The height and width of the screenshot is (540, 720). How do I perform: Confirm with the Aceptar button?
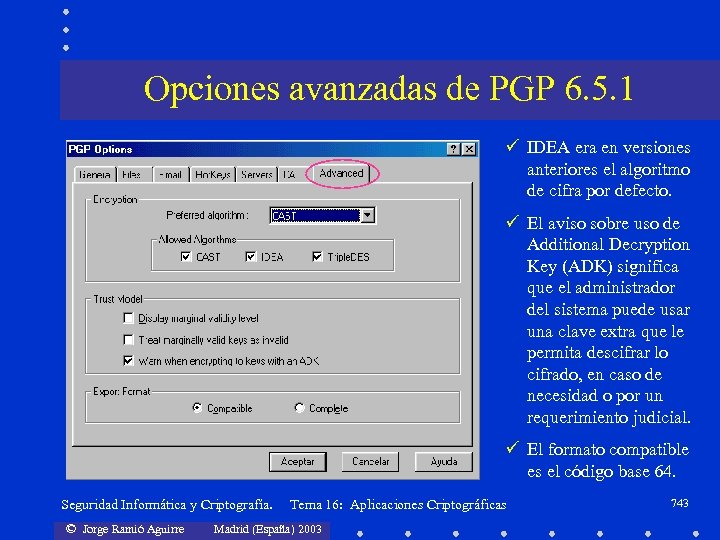point(298,461)
